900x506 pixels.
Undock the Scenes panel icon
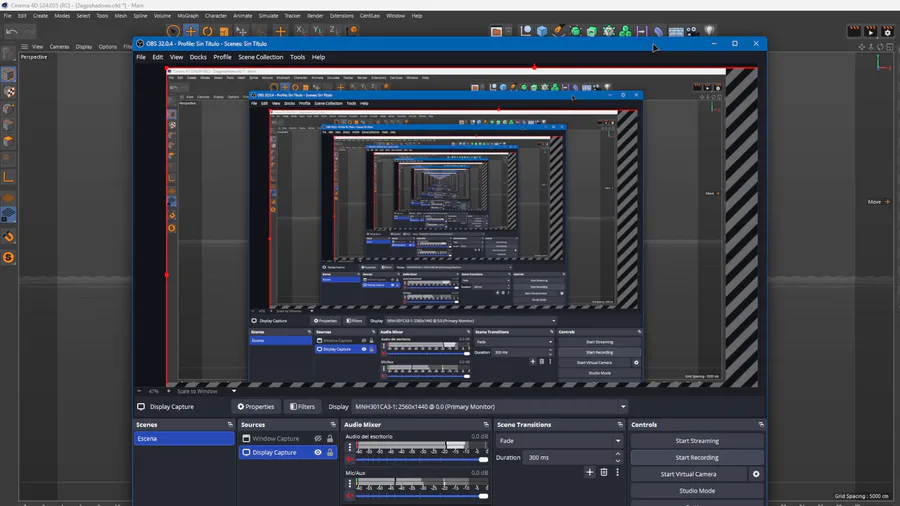coord(230,425)
